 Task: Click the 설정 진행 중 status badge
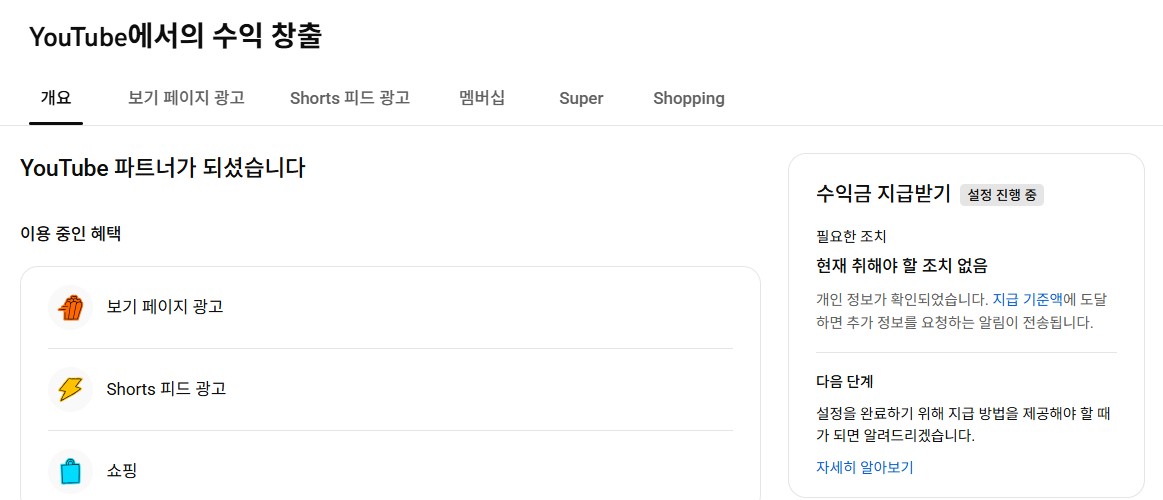pyautogui.click(x=1001, y=195)
